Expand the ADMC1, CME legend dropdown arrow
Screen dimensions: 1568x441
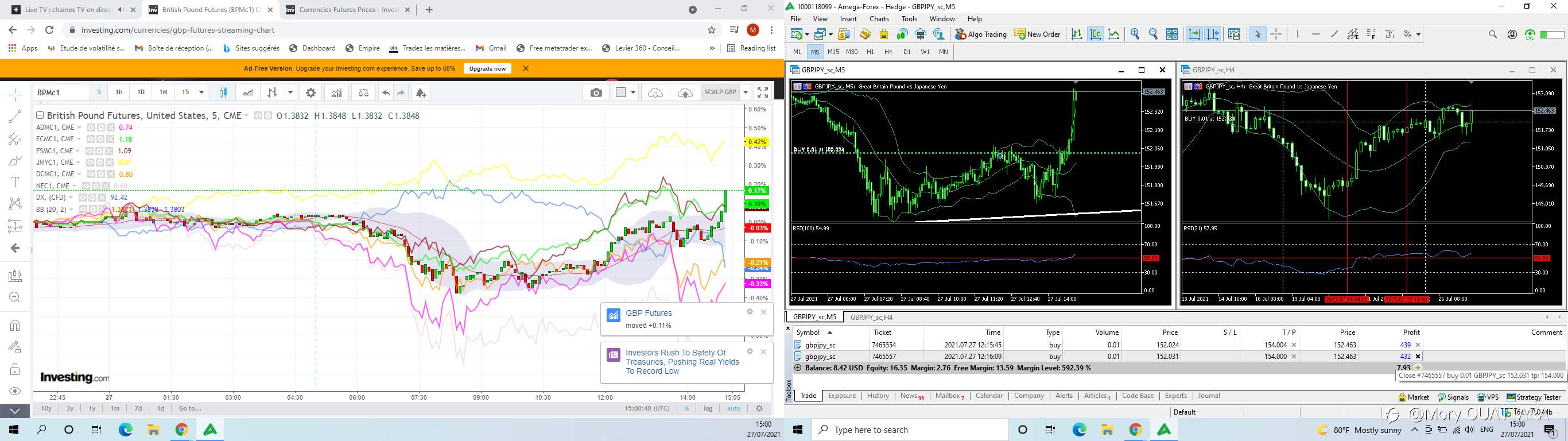(x=79, y=127)
